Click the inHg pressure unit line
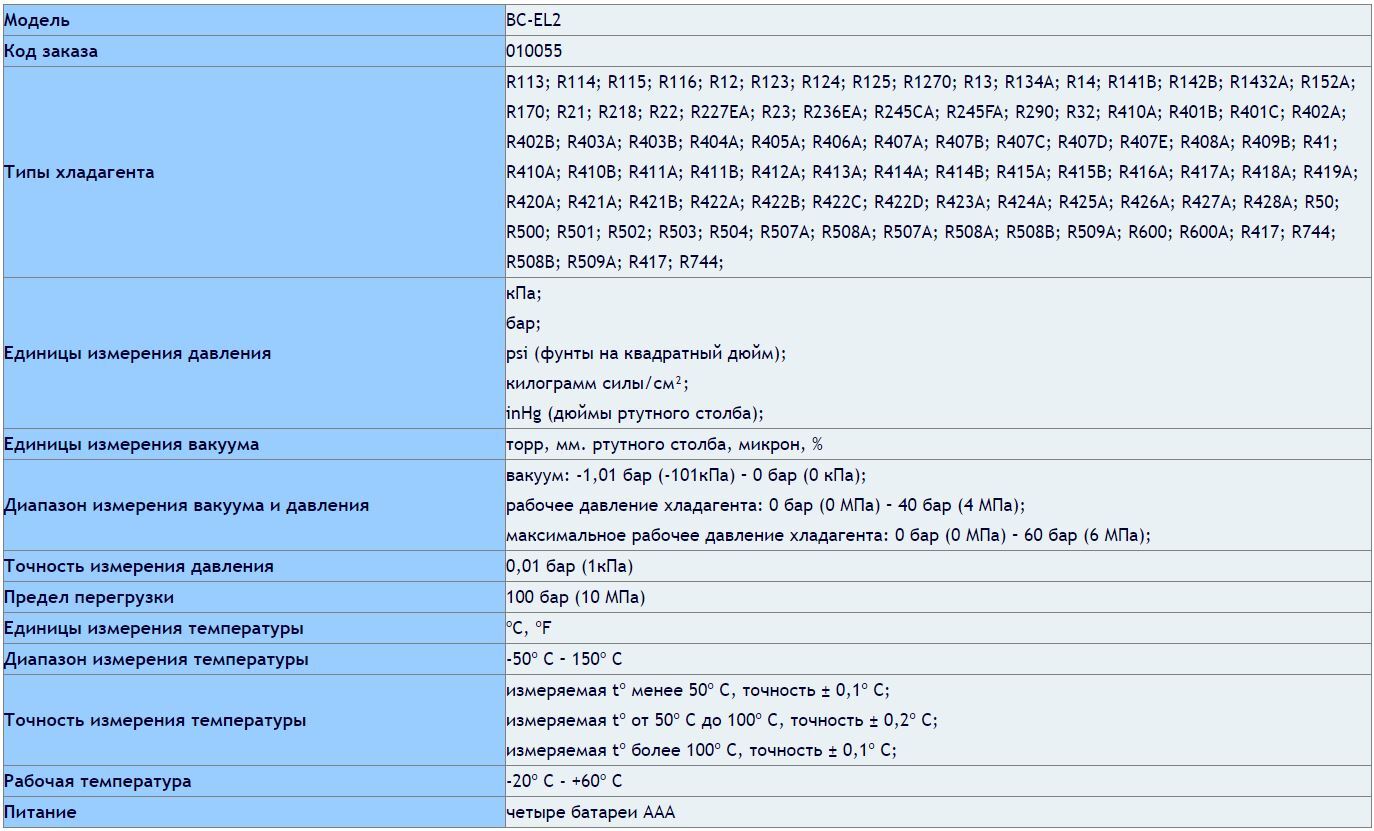This screenshot has height=831, width=1374. (x=634, y=413)
